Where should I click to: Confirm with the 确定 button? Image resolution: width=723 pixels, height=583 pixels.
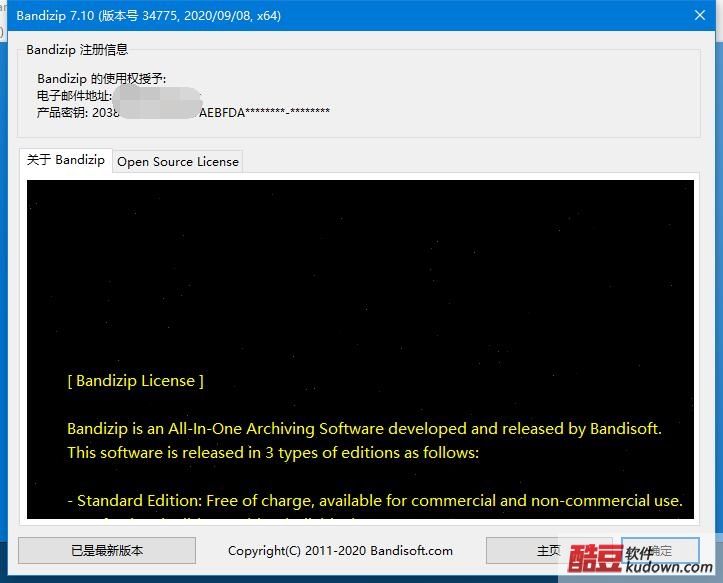[660, 550]
